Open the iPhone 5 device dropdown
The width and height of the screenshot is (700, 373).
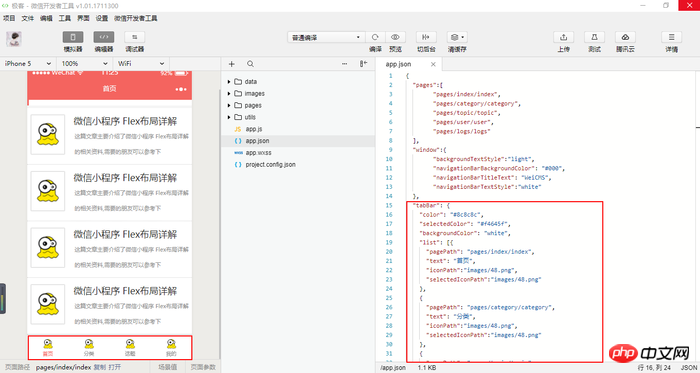click(x=28, y=64)
